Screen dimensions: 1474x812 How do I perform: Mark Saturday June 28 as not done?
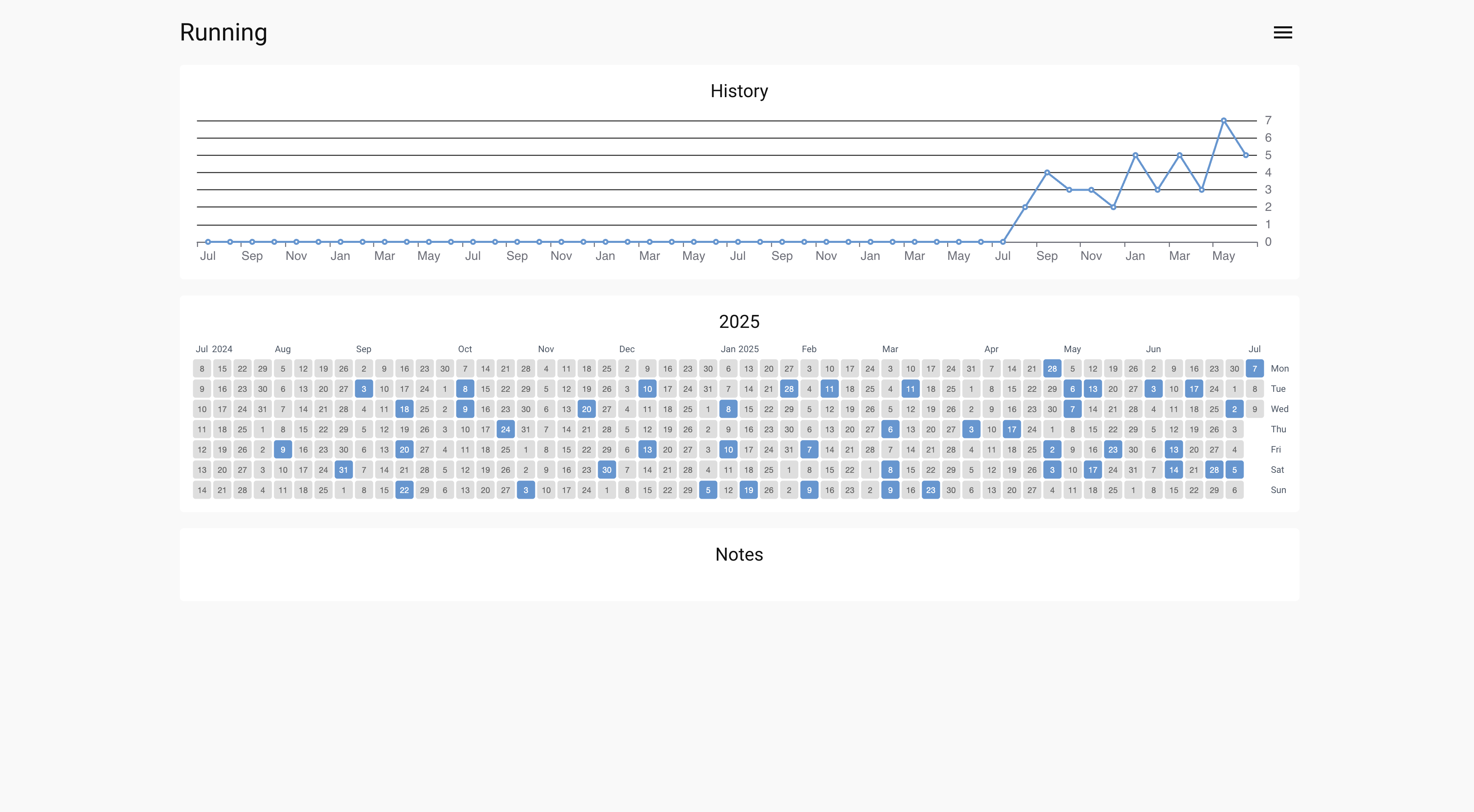pos(1214,470)
